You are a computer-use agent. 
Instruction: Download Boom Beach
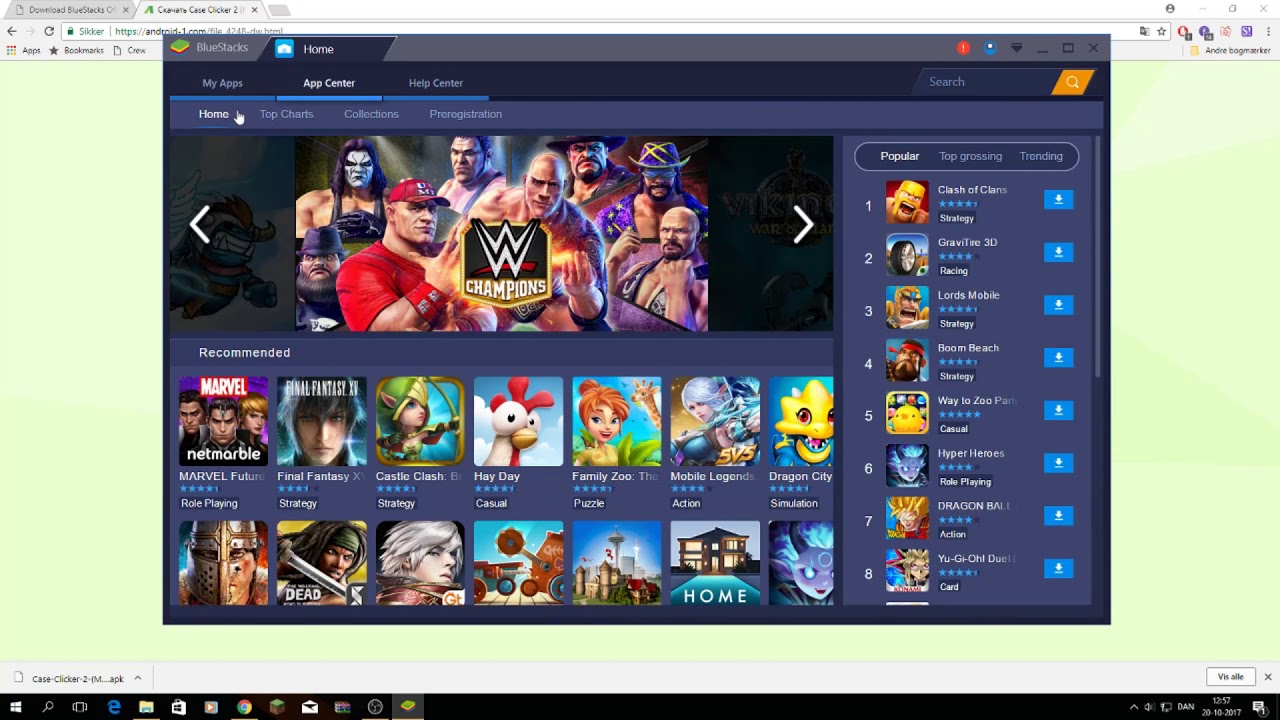[1058, 358]
